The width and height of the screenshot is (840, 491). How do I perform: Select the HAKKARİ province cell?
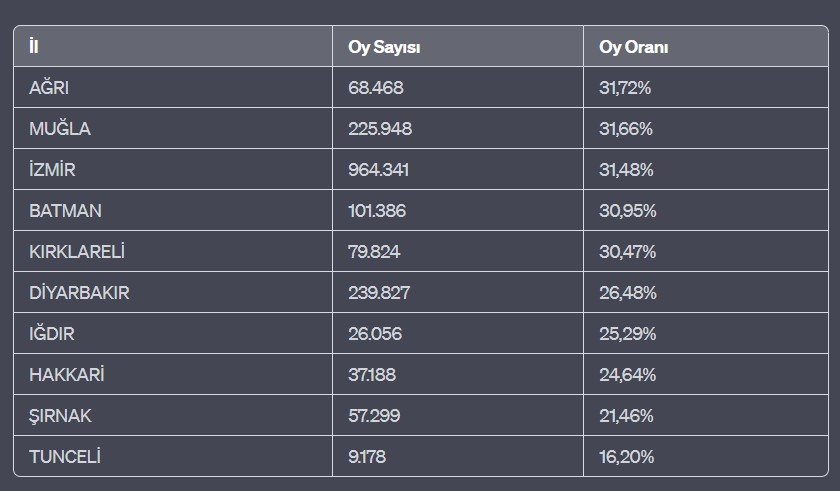click(x=67, y=375)
